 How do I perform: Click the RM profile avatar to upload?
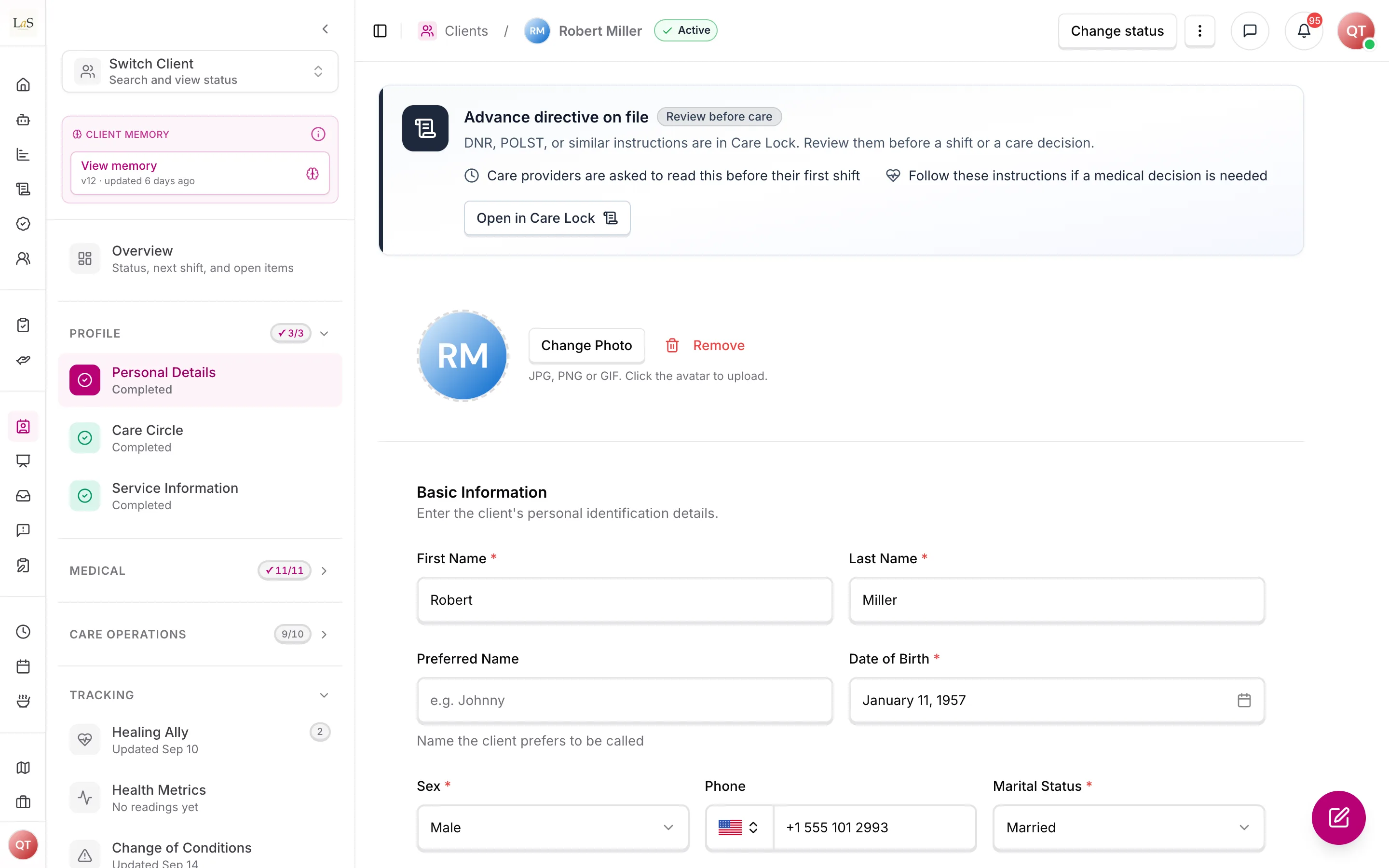click(x=463, y=355)
